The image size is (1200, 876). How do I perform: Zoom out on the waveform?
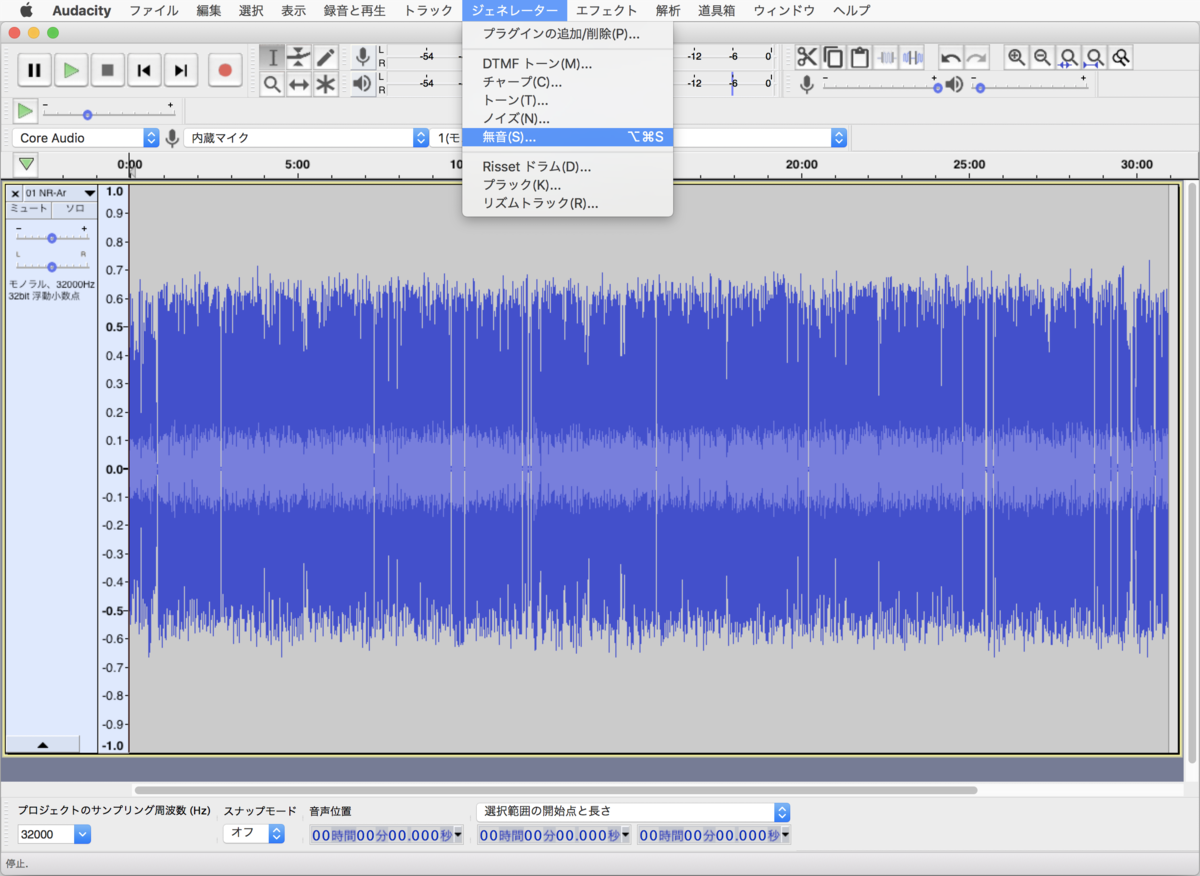click(x=1042, y=58)
